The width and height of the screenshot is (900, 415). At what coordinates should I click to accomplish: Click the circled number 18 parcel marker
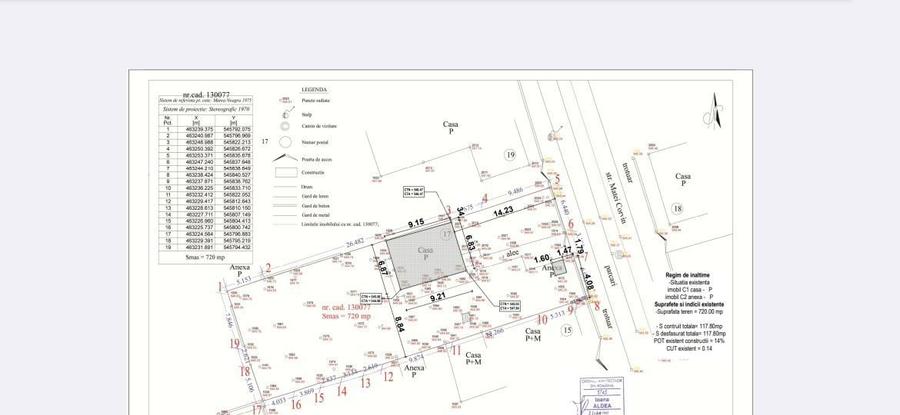pos(676,208)
